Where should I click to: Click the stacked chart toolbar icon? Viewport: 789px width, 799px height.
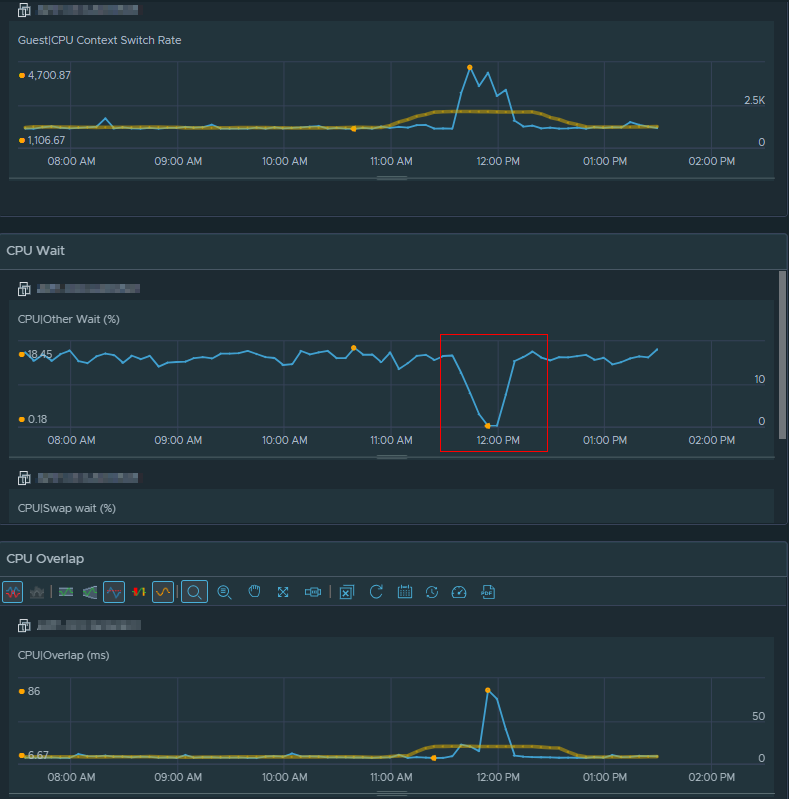[37, 592]
